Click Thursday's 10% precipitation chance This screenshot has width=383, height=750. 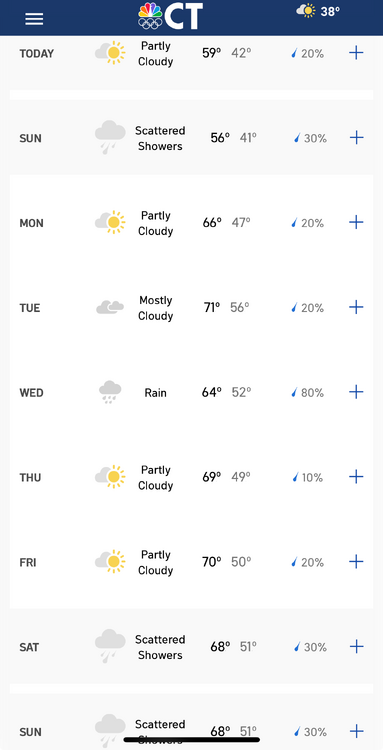pos(308,477)
